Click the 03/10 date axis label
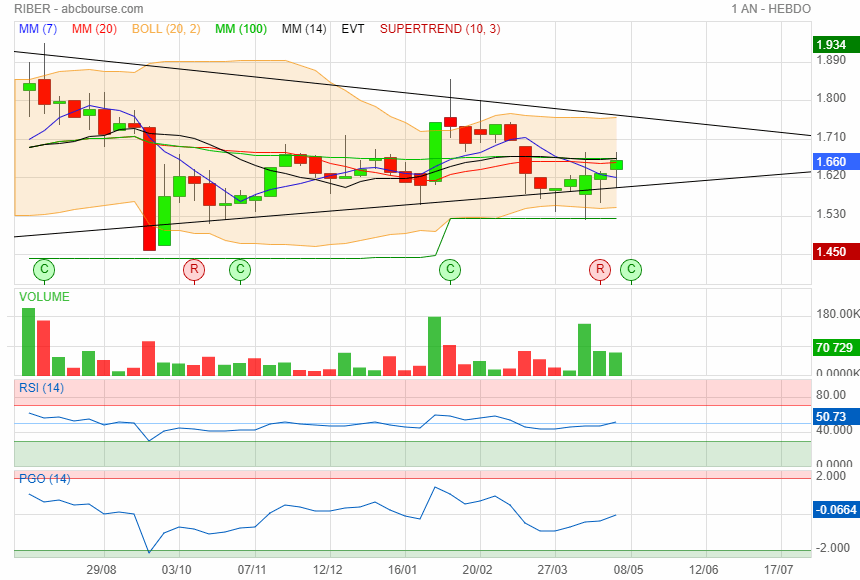 [x=177, y=570]
